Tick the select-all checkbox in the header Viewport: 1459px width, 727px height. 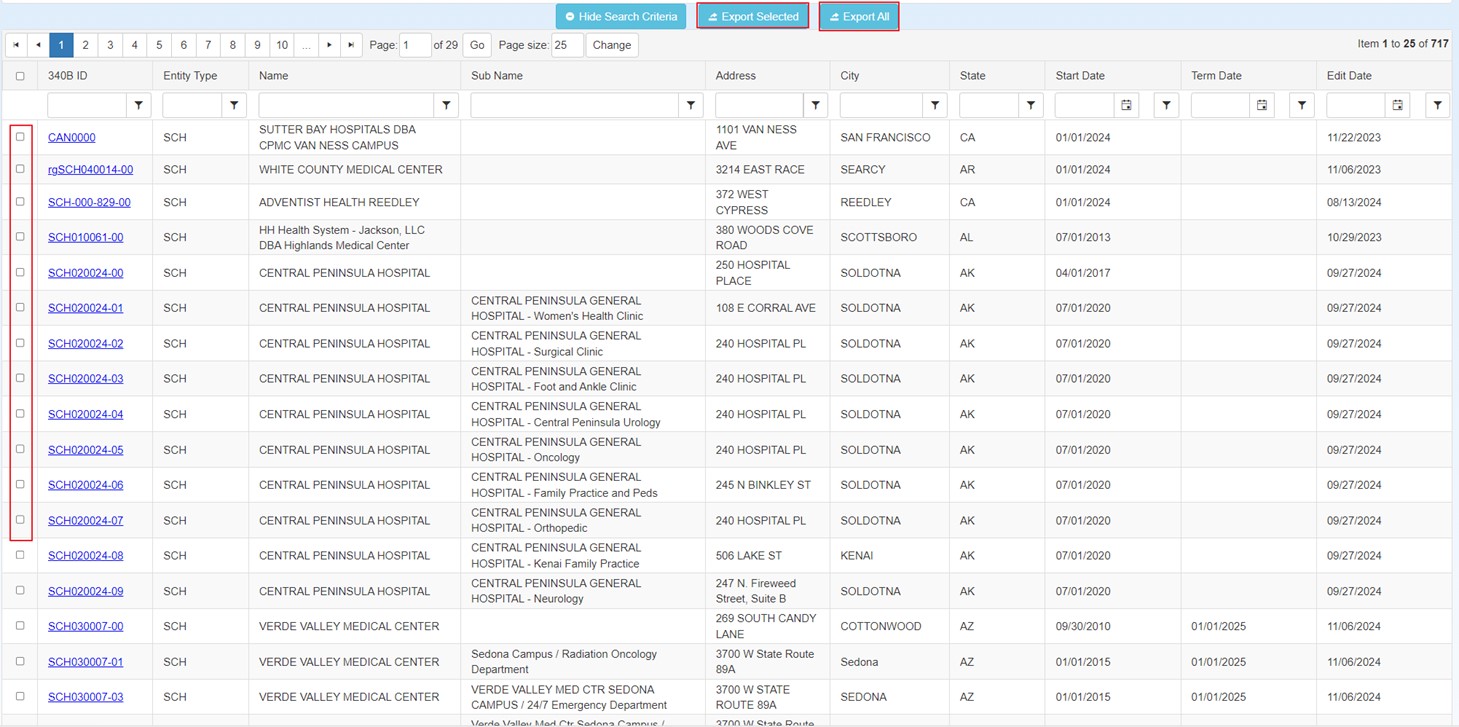[20, 76]
